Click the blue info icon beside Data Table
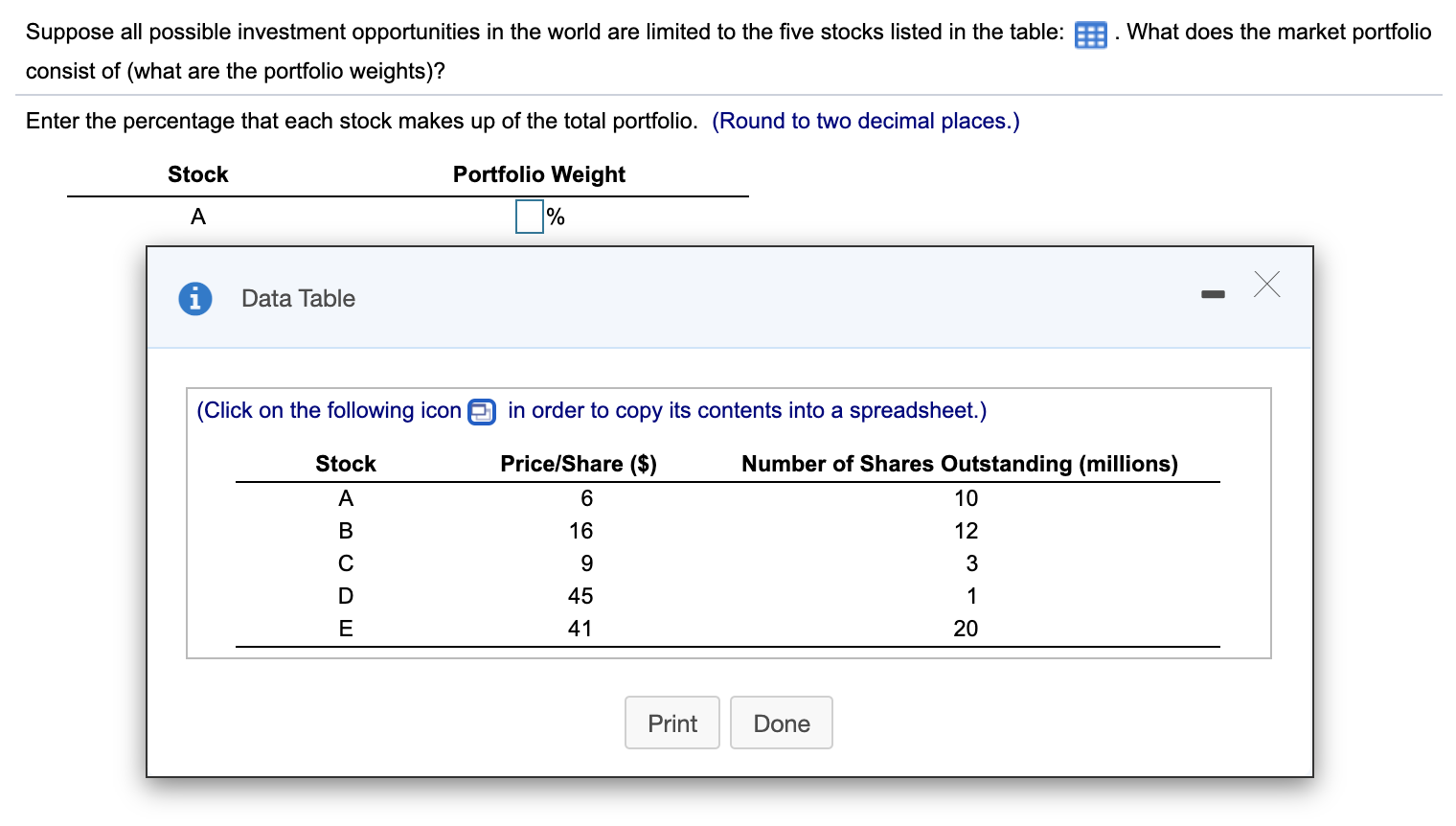This screenshot has width=1456, height=826. pos(195,299)
